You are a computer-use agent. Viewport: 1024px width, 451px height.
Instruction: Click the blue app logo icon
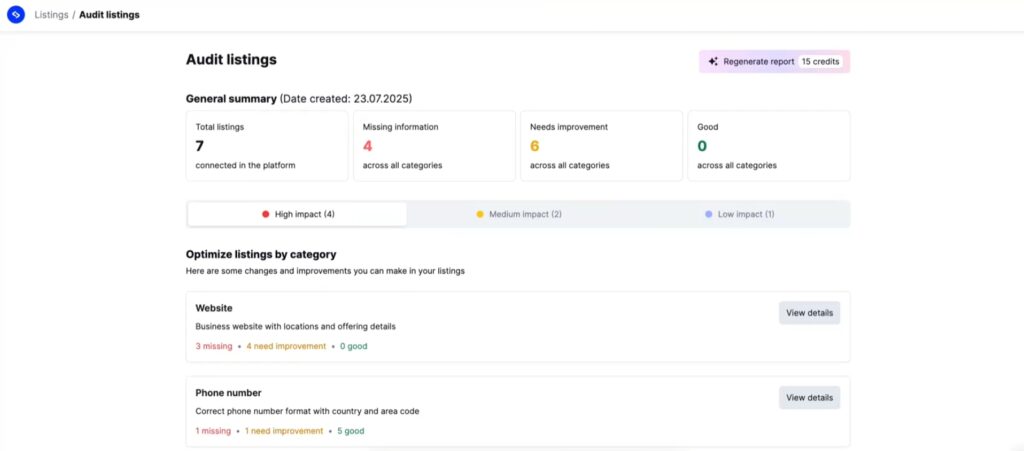click(16, 15)
